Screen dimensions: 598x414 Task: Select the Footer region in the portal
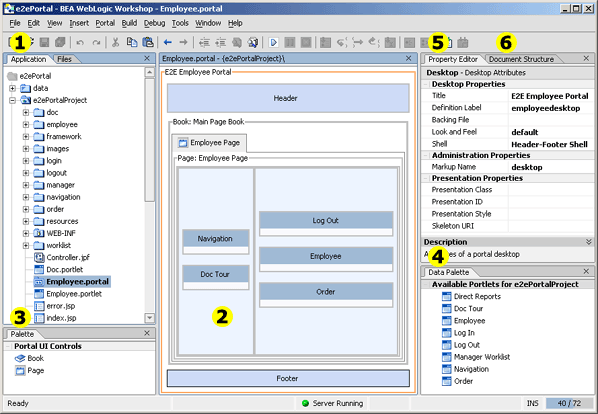(288, 378)
